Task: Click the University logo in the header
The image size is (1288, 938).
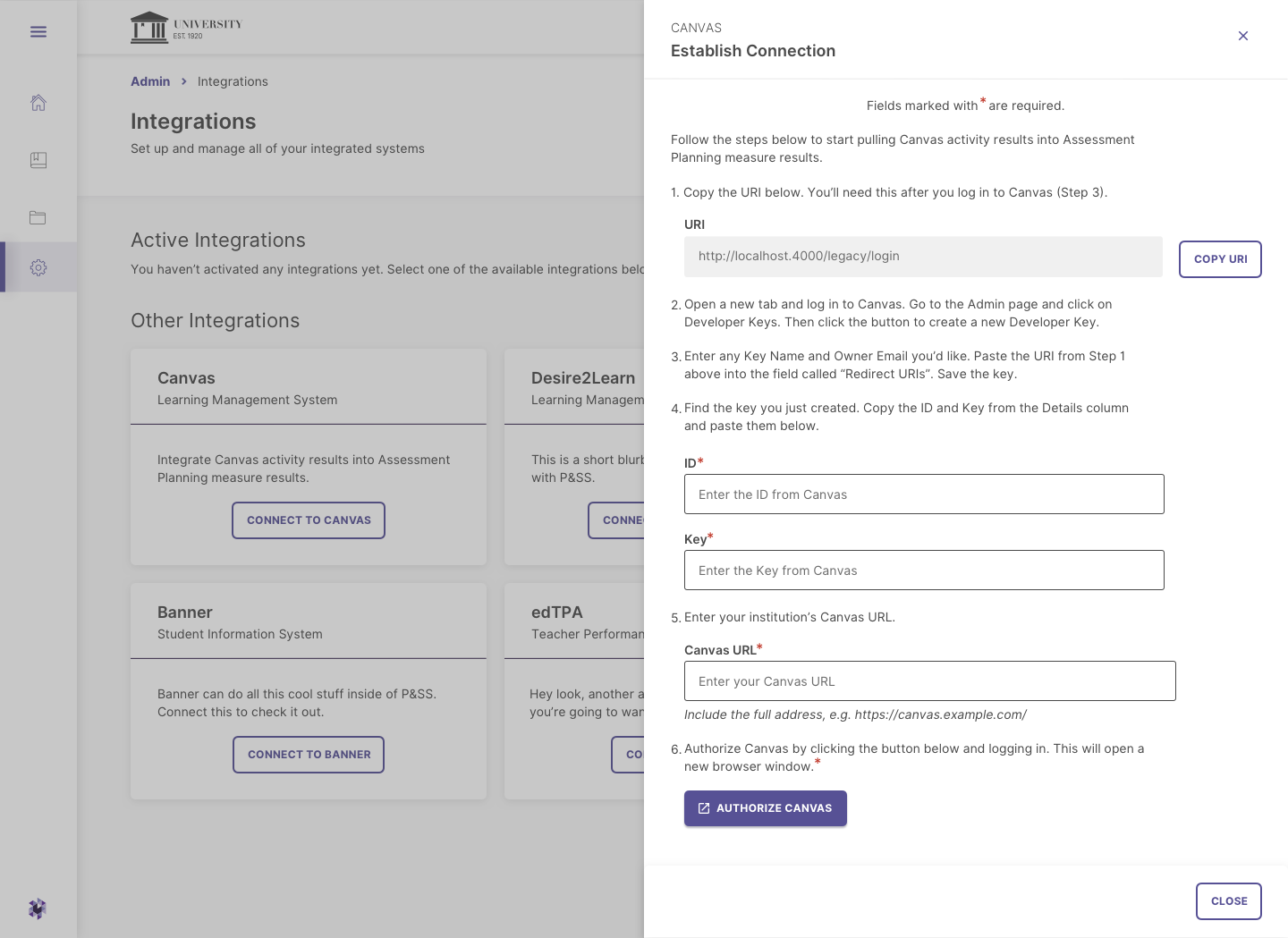Action: [x=186, y=27]
